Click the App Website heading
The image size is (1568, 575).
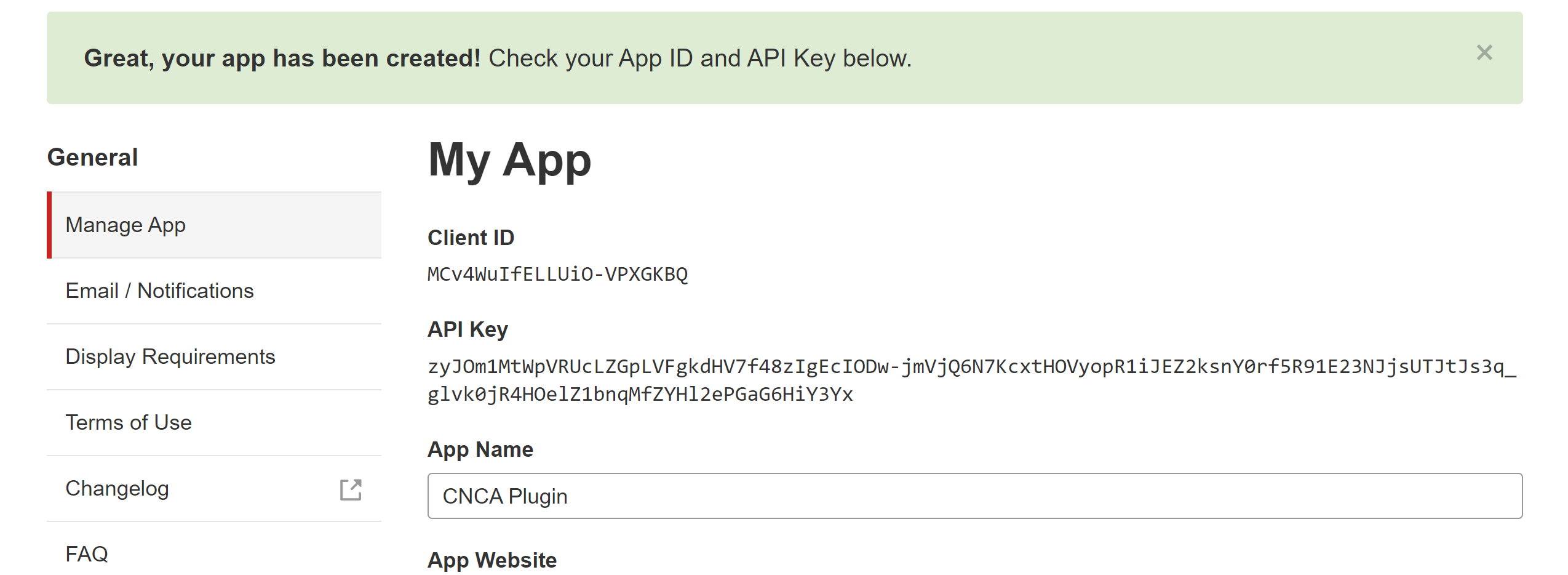491,560
